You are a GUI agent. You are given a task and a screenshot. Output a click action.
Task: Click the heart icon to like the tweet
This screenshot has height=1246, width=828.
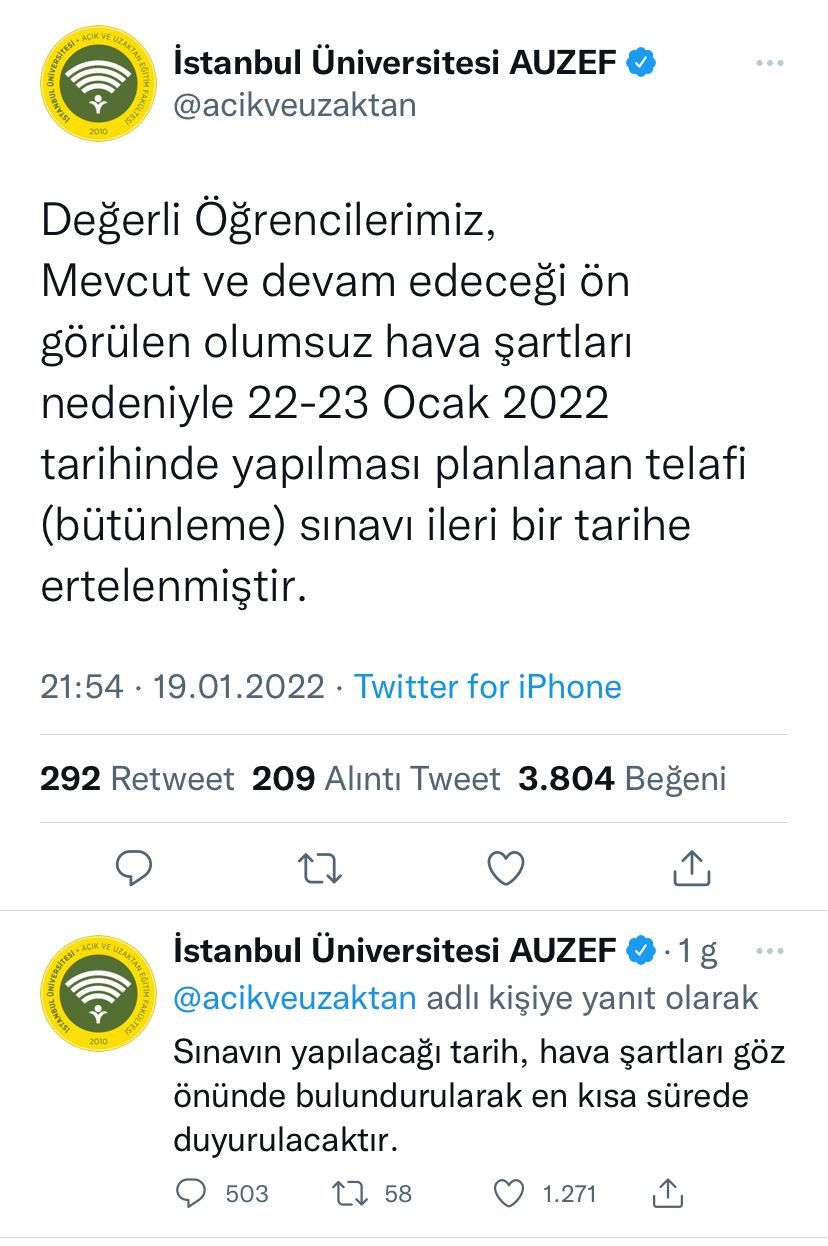coord(507,869)
